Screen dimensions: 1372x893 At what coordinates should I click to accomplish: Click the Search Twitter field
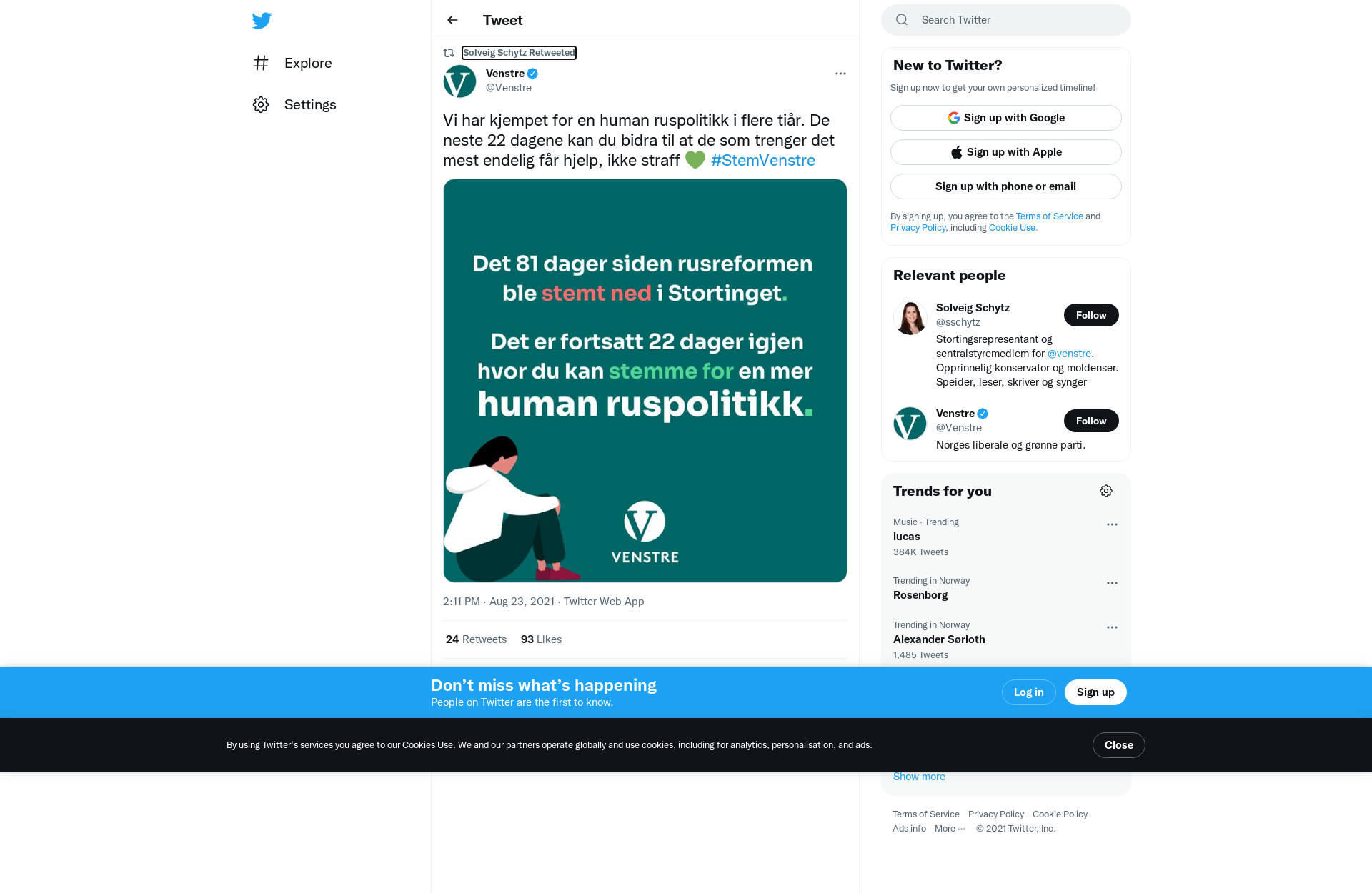[1015, 20]
